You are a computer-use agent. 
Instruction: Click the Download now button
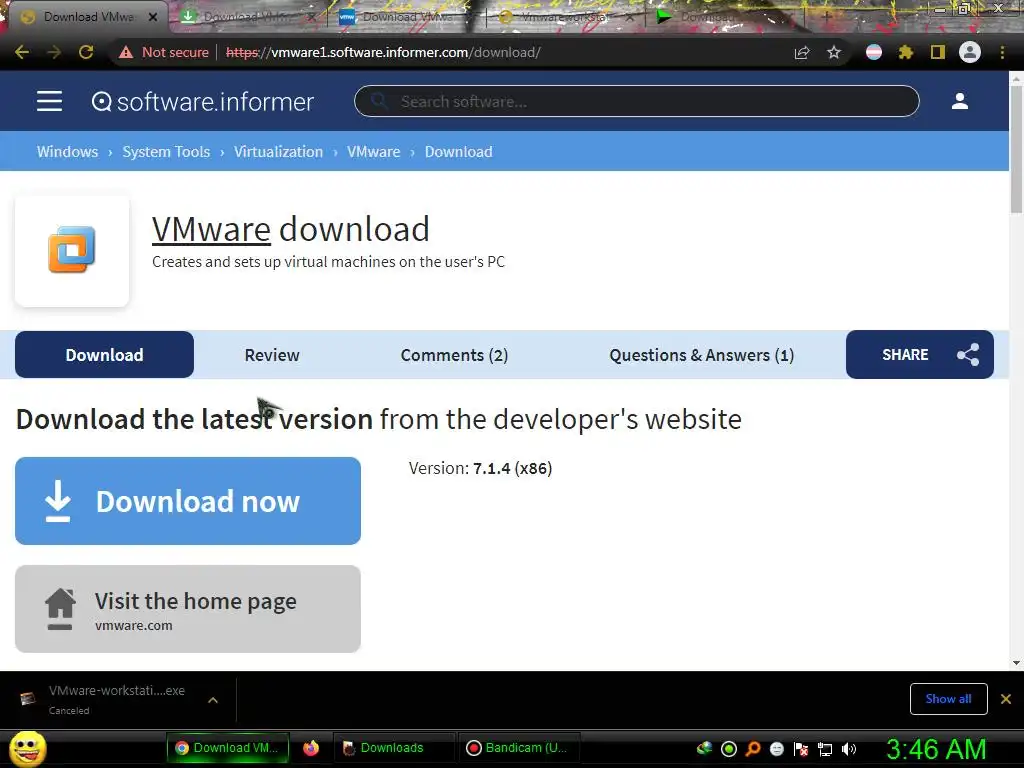point(188,501)
